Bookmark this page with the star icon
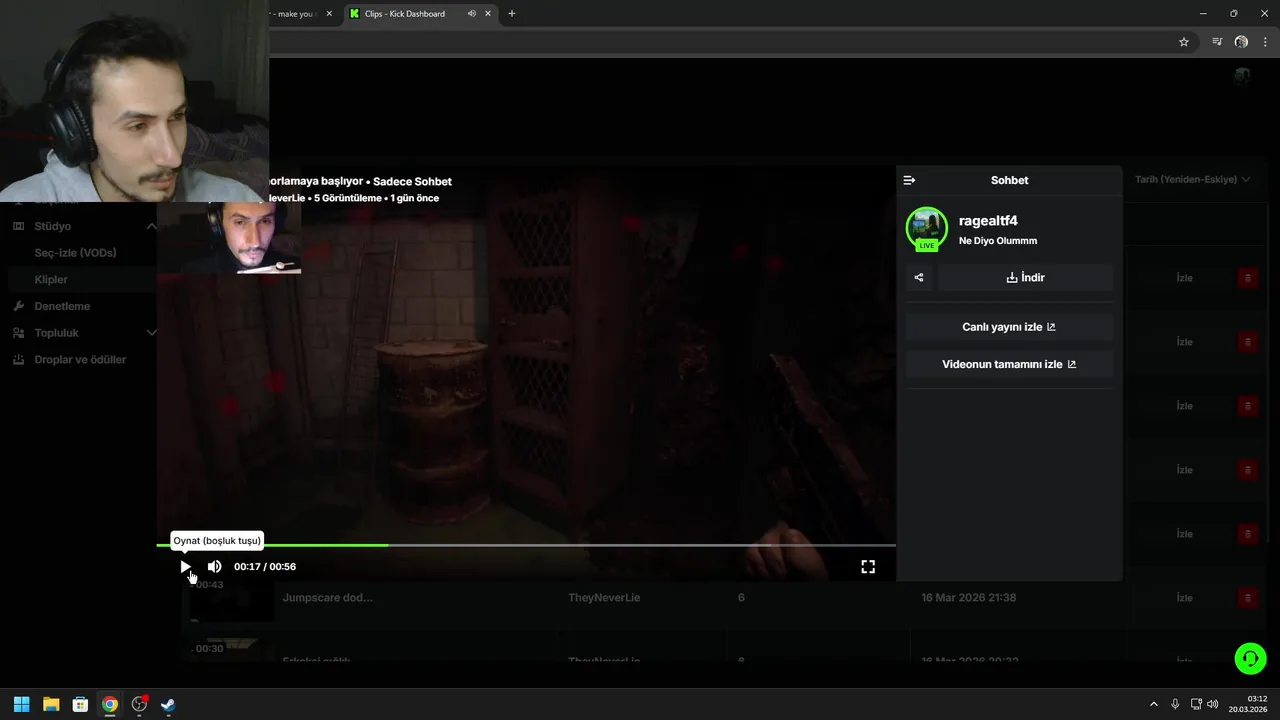 (x=1184, y=42)
